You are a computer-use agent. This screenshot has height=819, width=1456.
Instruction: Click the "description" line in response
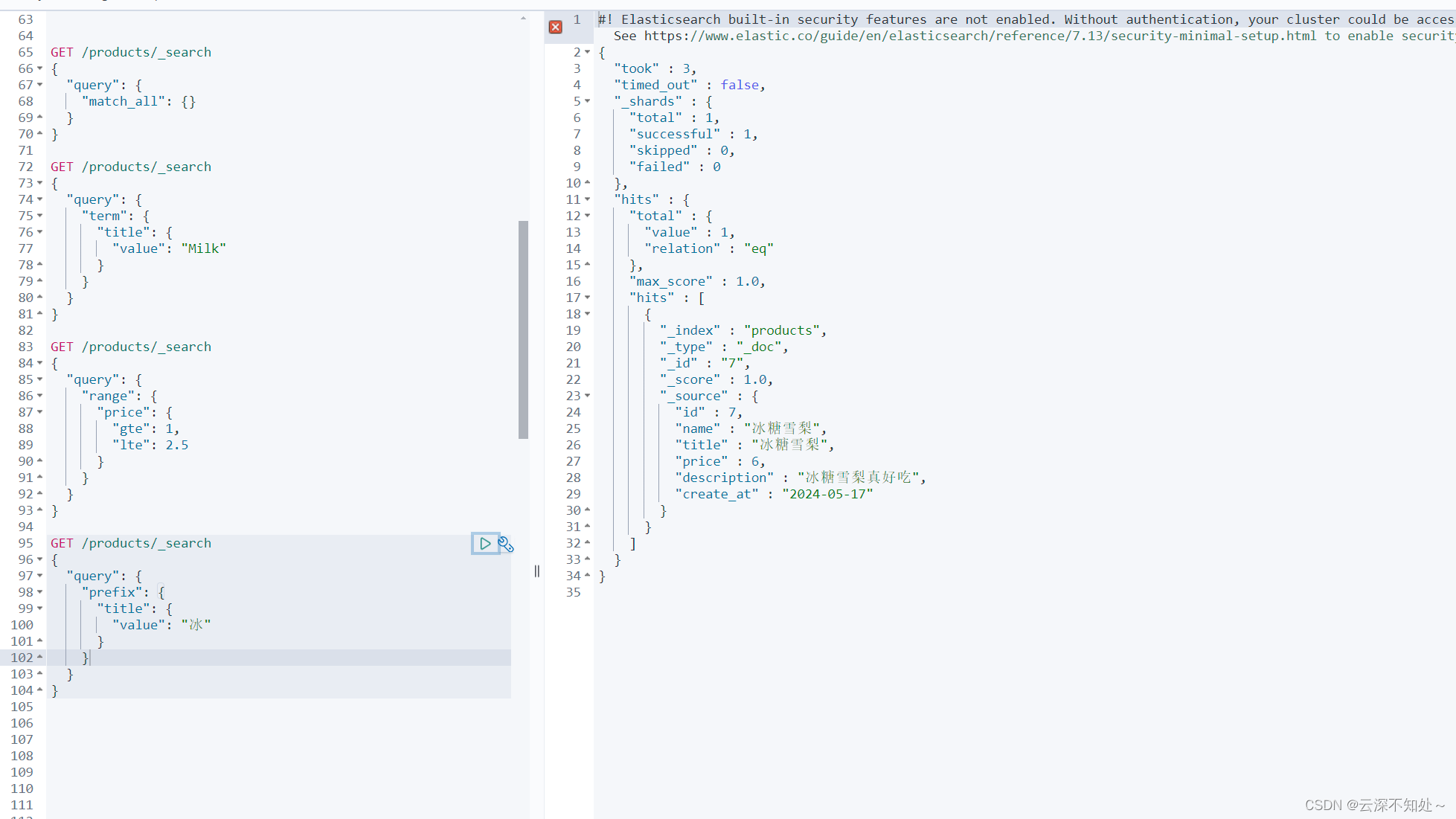click(x=801, y=478)
